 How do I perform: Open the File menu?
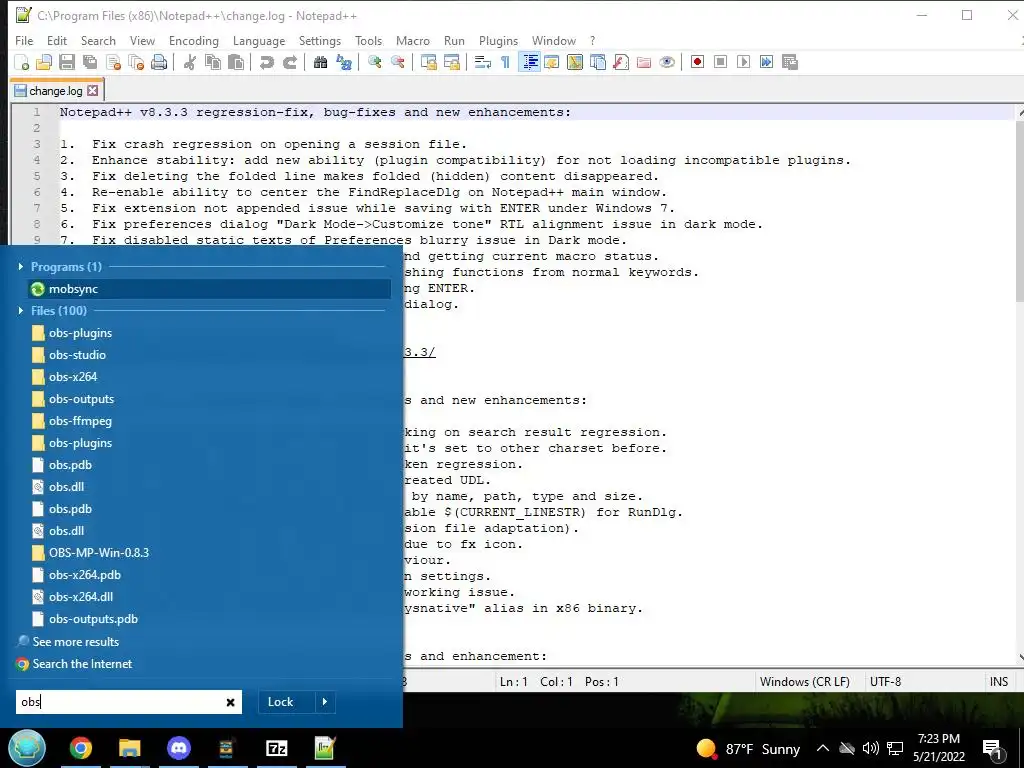[24, 40]
